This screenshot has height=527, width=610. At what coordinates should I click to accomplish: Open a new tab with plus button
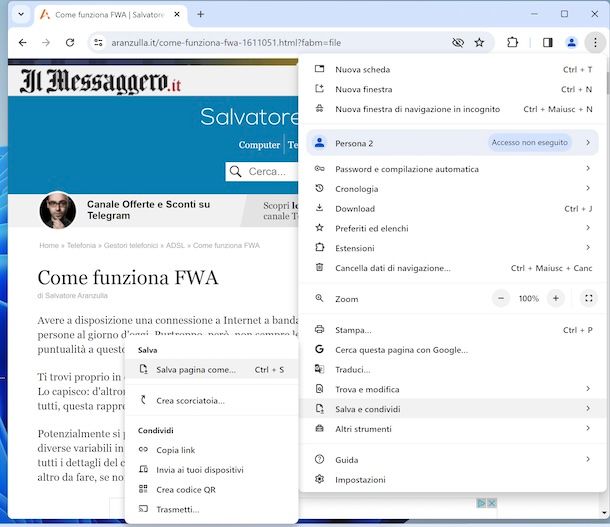200,14
